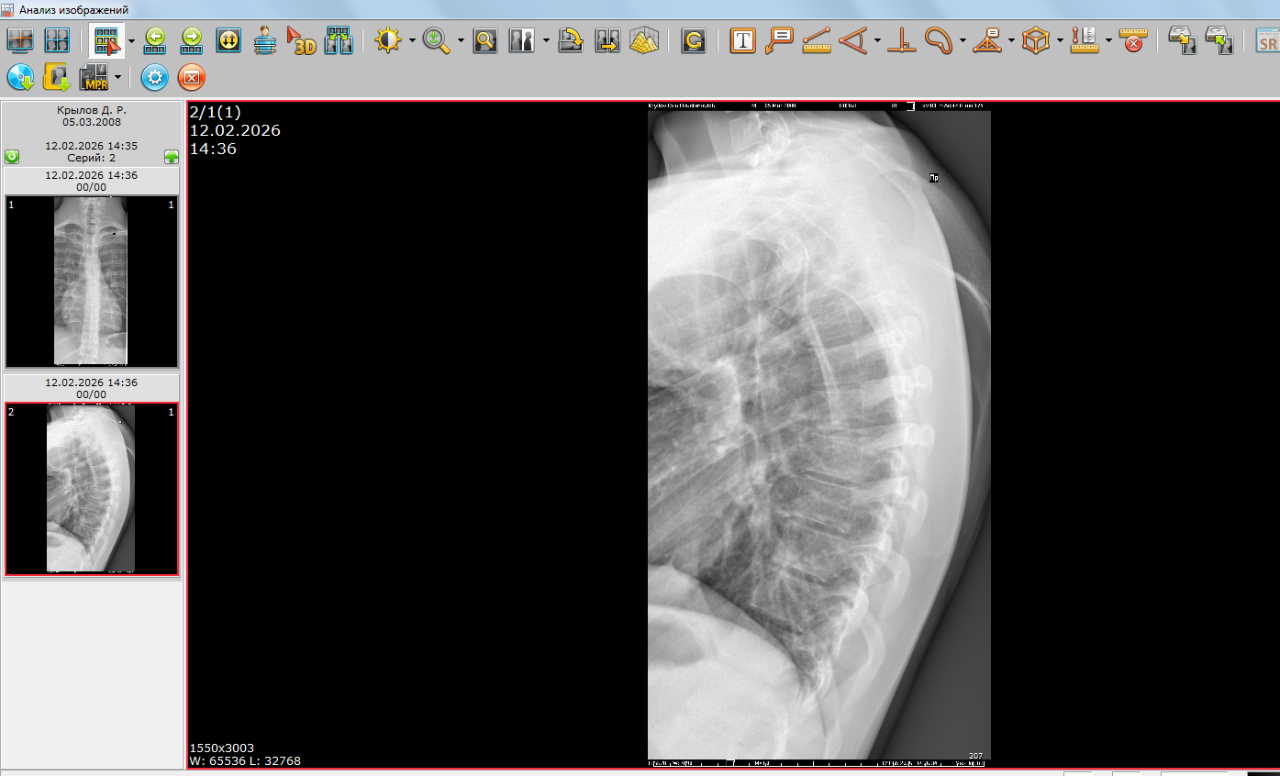The height and width of the screenshot is (776, 1280).
Task: Open the SR structured report icon
Action: 1267,41
